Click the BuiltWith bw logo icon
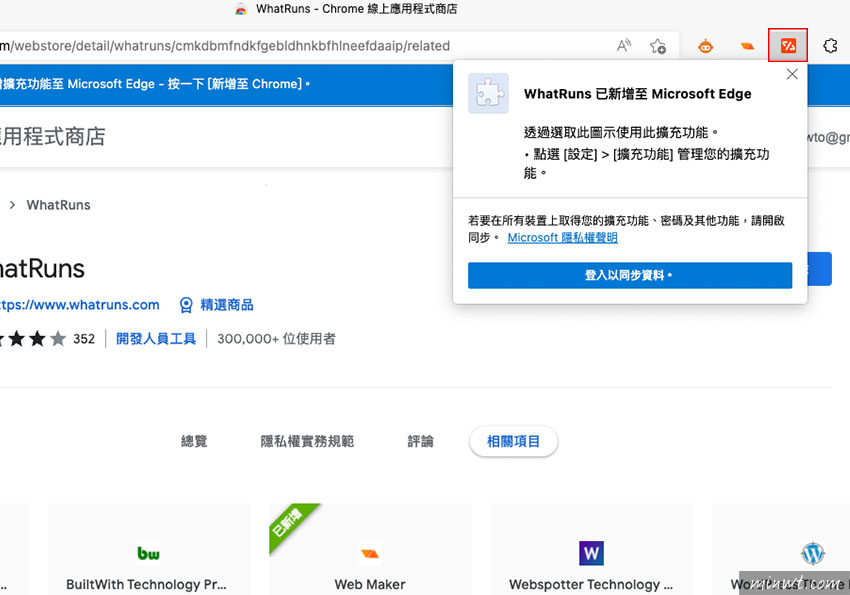The width and height of the screenshot is (850, 595). point(148,553)
